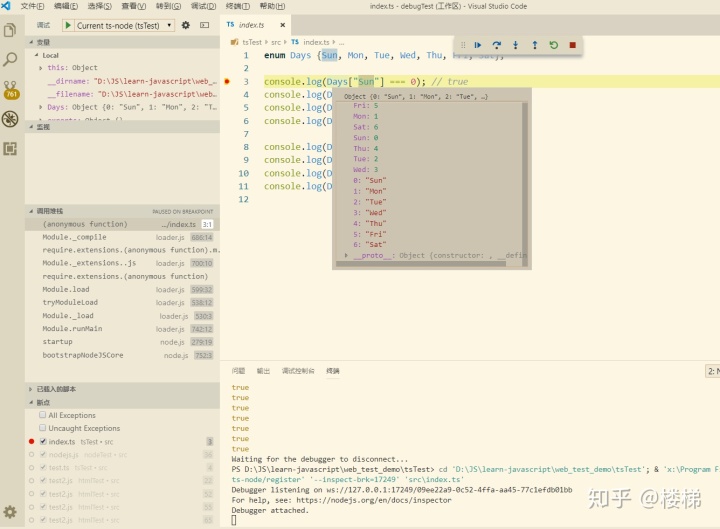Switch to the 问题 (Problems) panel tab
Image resolution: width=720 pixels, height=529 pixels.
[238, 371]
